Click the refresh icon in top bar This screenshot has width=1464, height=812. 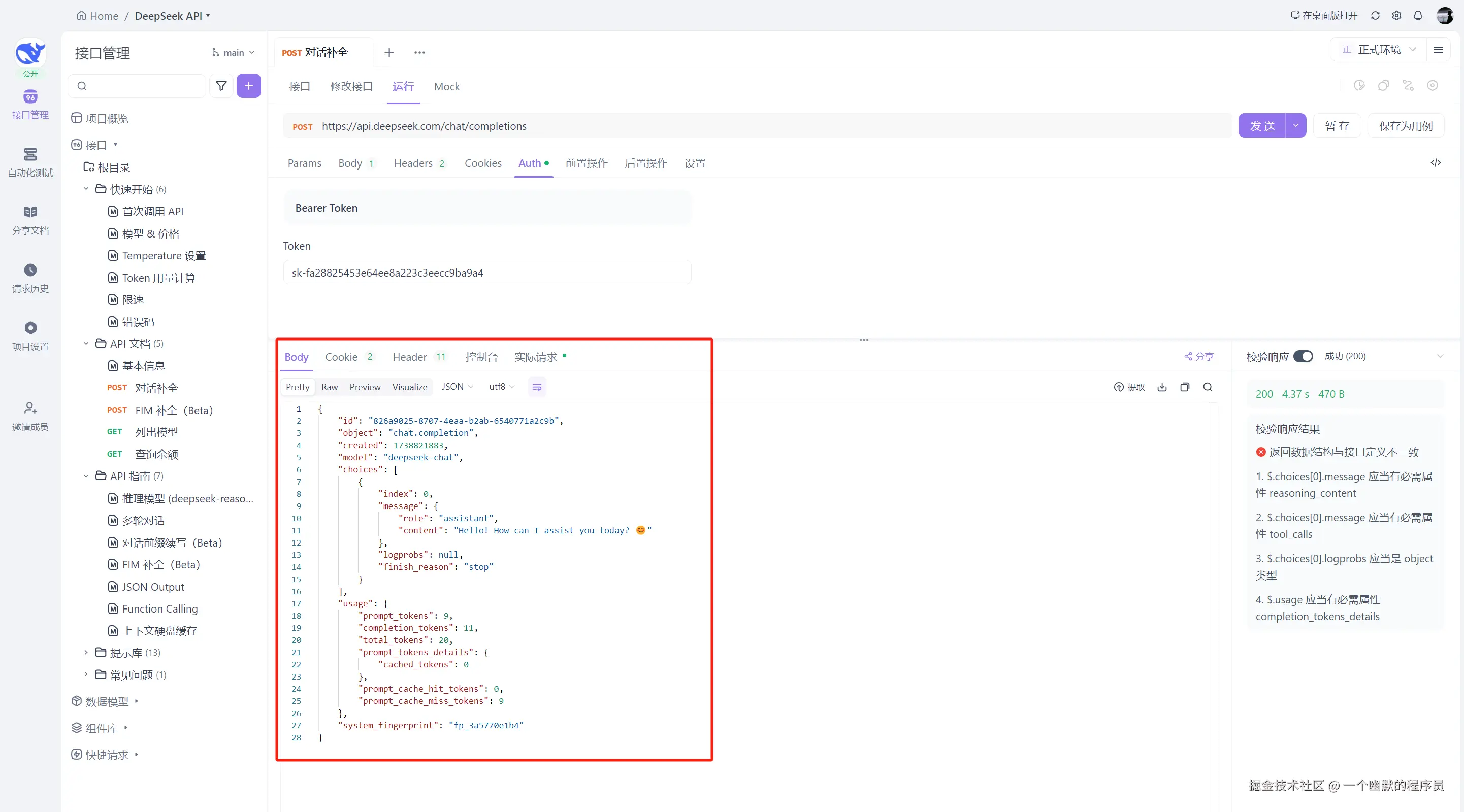(x=1375, y=15)
